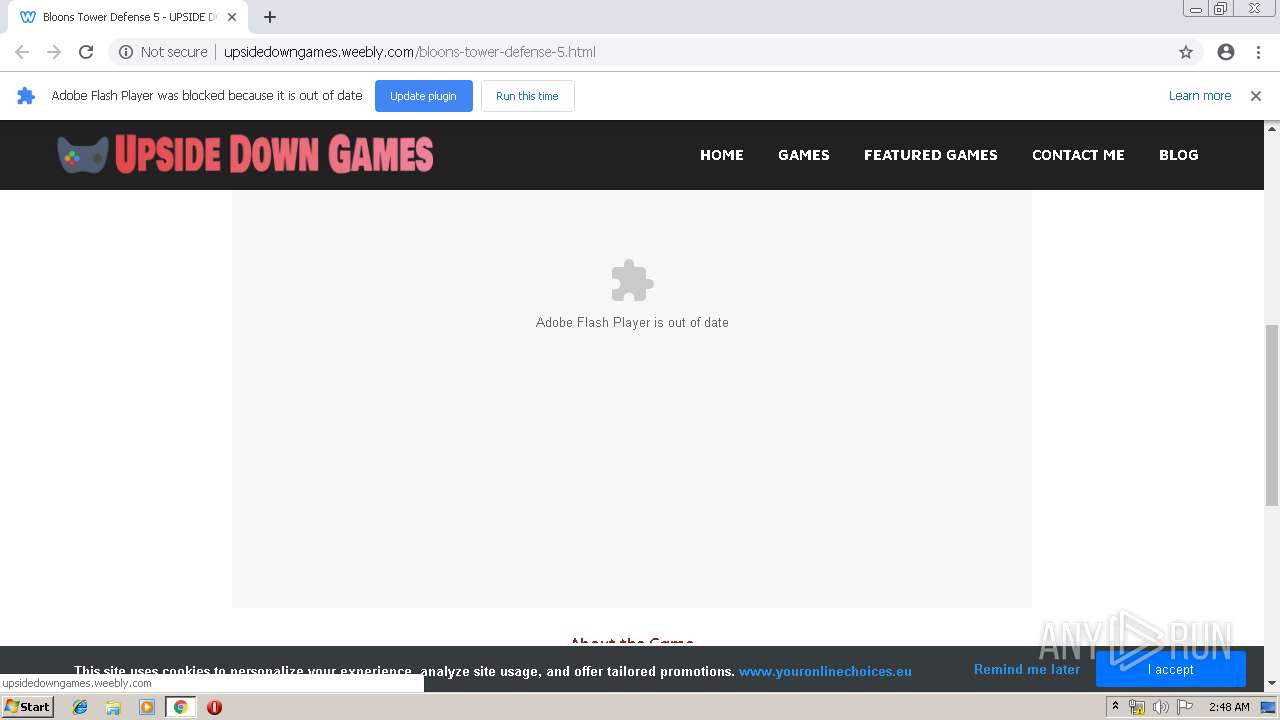Dismiss the Flash blocked infobar
The width and height of the screenshot is (1280, 720).
(1256, 96)
